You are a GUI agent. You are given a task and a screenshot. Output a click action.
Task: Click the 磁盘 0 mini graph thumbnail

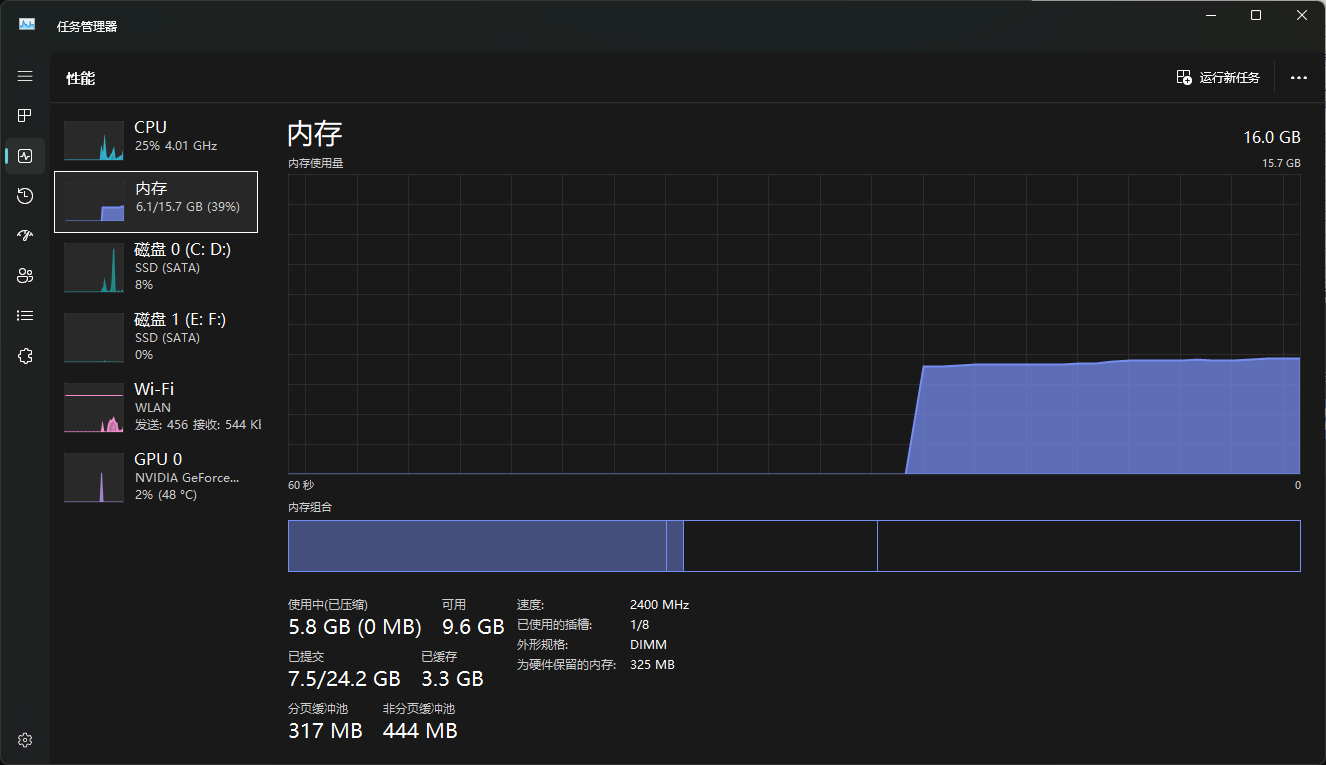(x=94, y=267)
